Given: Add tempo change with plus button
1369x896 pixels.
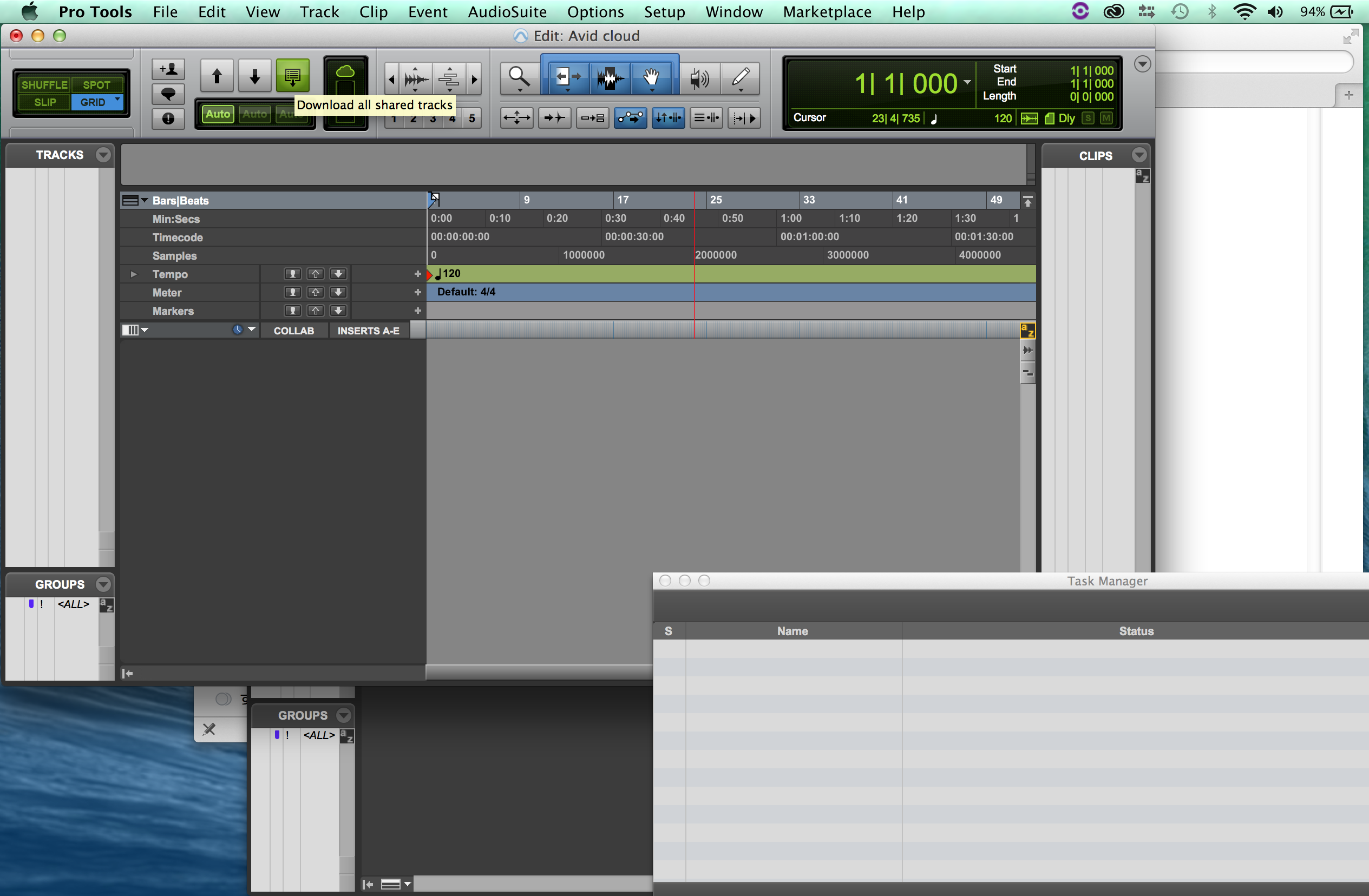Looking at the screenshot, I should pyautogui.click(x=417, y=274).
